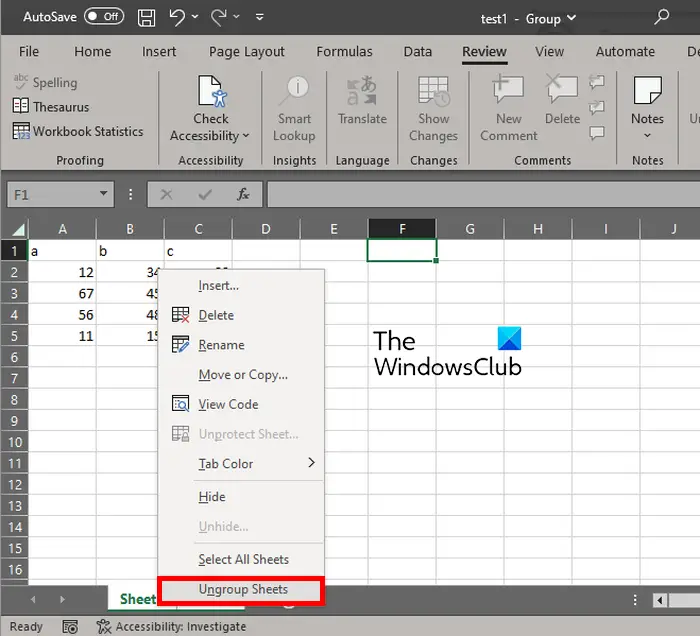
Task: Select column G header
Action: [470, 229]
